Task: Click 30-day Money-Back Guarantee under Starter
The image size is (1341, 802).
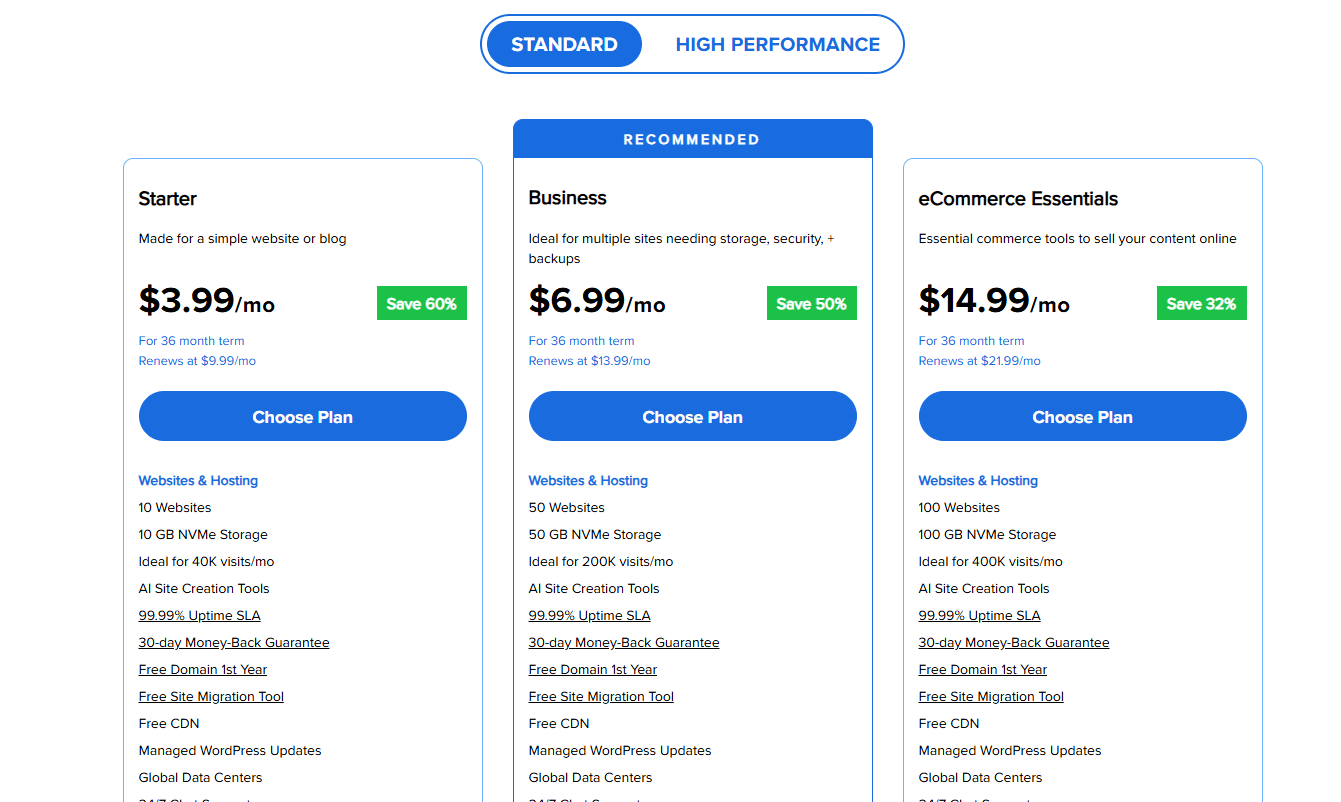Action: tap(234, 642)
